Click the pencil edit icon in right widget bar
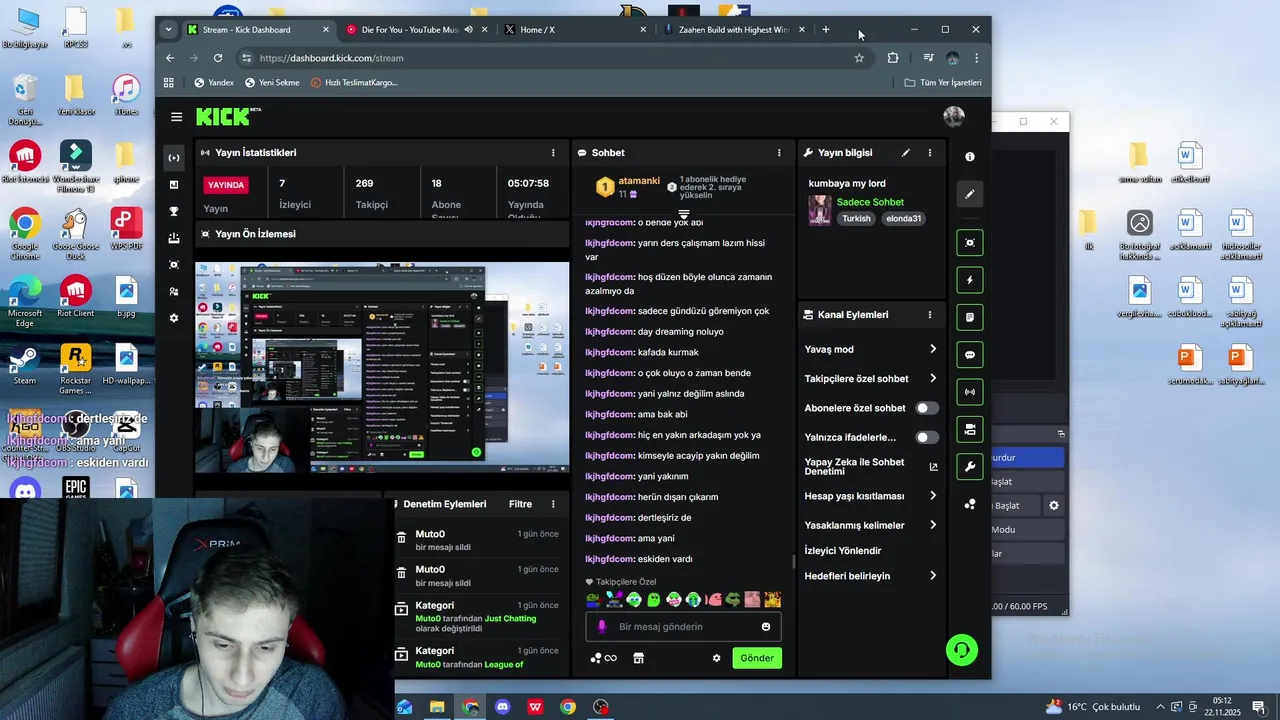 [x=969, y=194]
